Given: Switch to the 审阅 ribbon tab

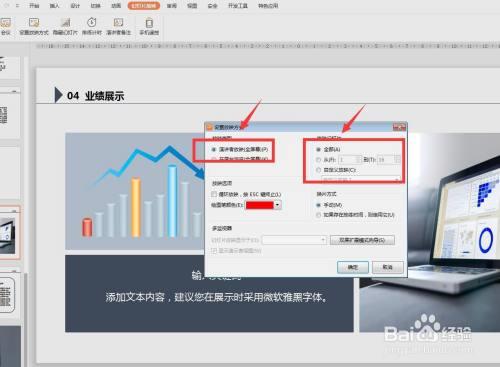Looking at the screenshot, I should coord(172,6).
